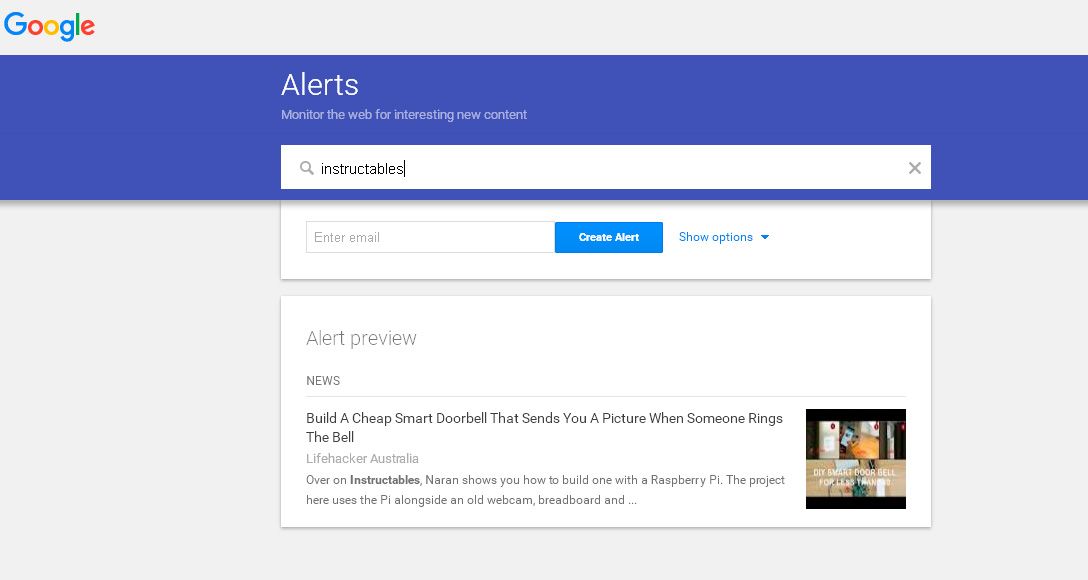Viewport: 1088px width, 580px height.
Task: Click the Alert preview heading
Action: (x=361, y=338)
